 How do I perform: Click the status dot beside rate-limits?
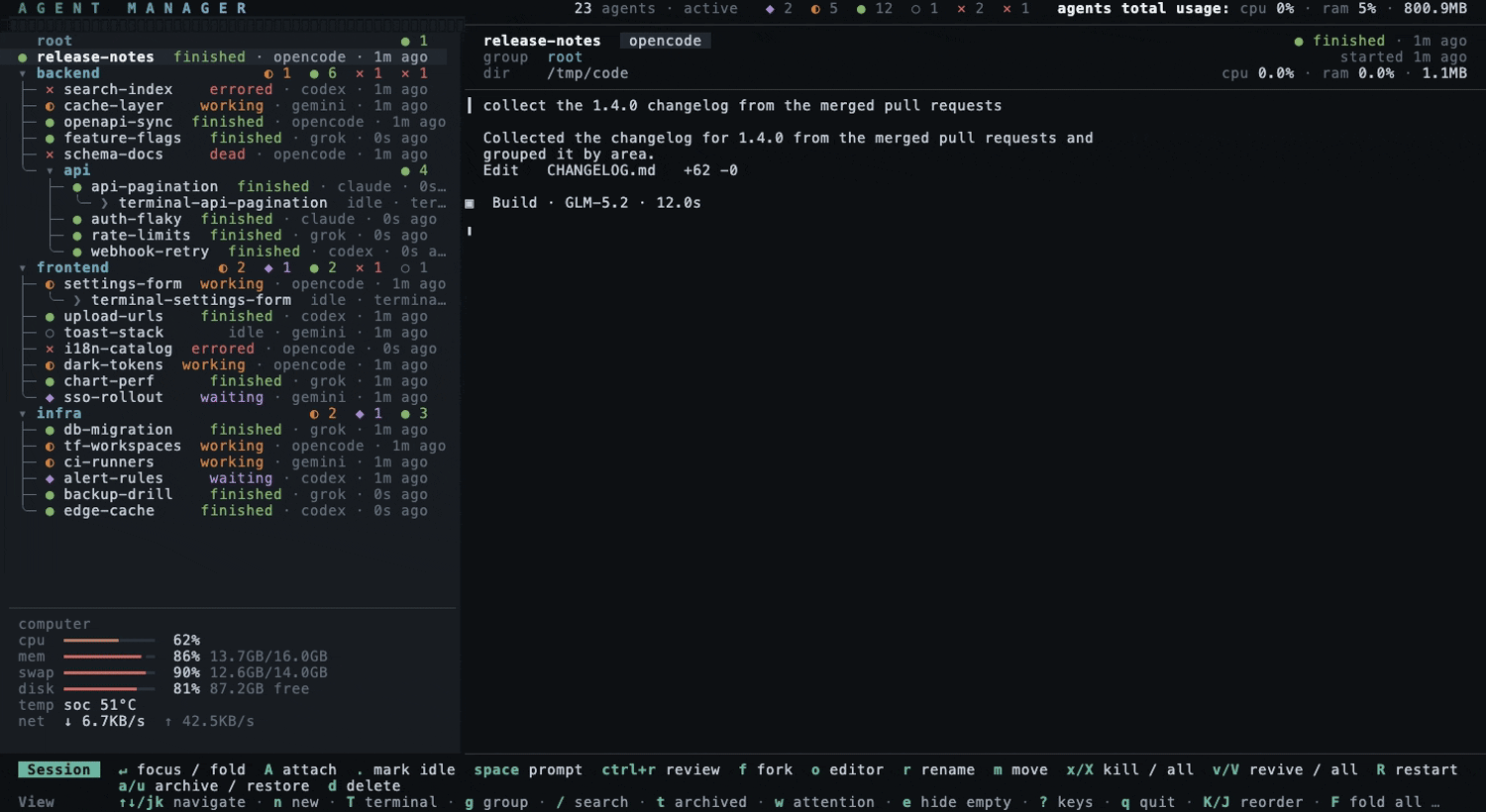(77, 236)
